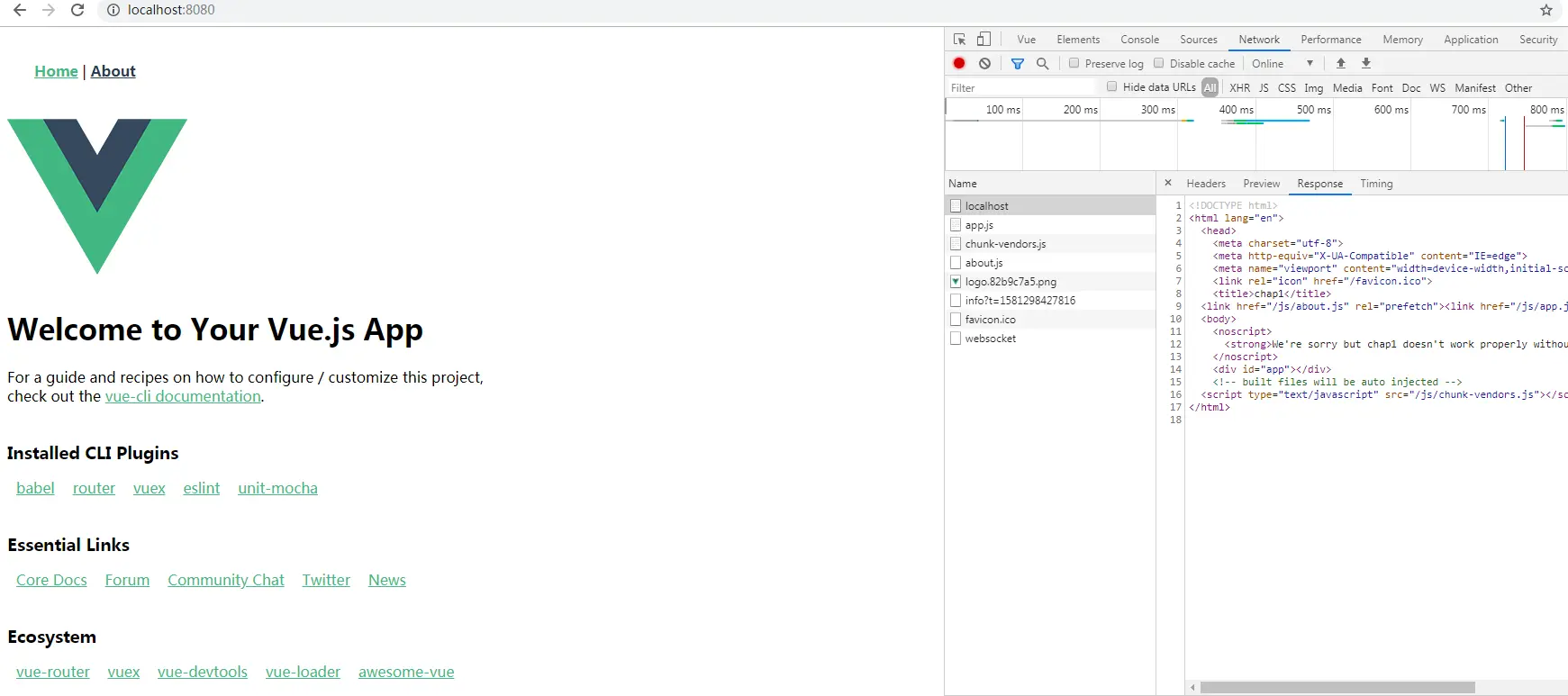This screenshot has height=696, width=1568.
Task: Clear the network log
Action: point(984,63)
